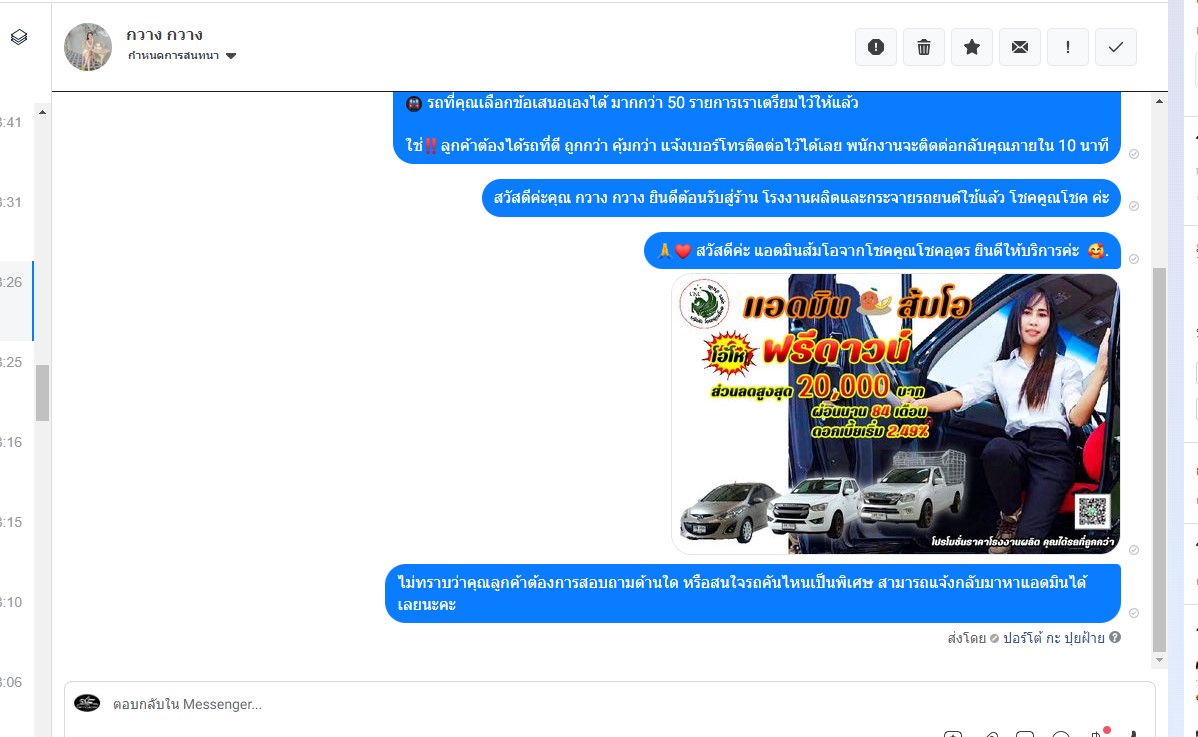
Task: Click the chat scrollbar up arrow
Action: 1160,101
